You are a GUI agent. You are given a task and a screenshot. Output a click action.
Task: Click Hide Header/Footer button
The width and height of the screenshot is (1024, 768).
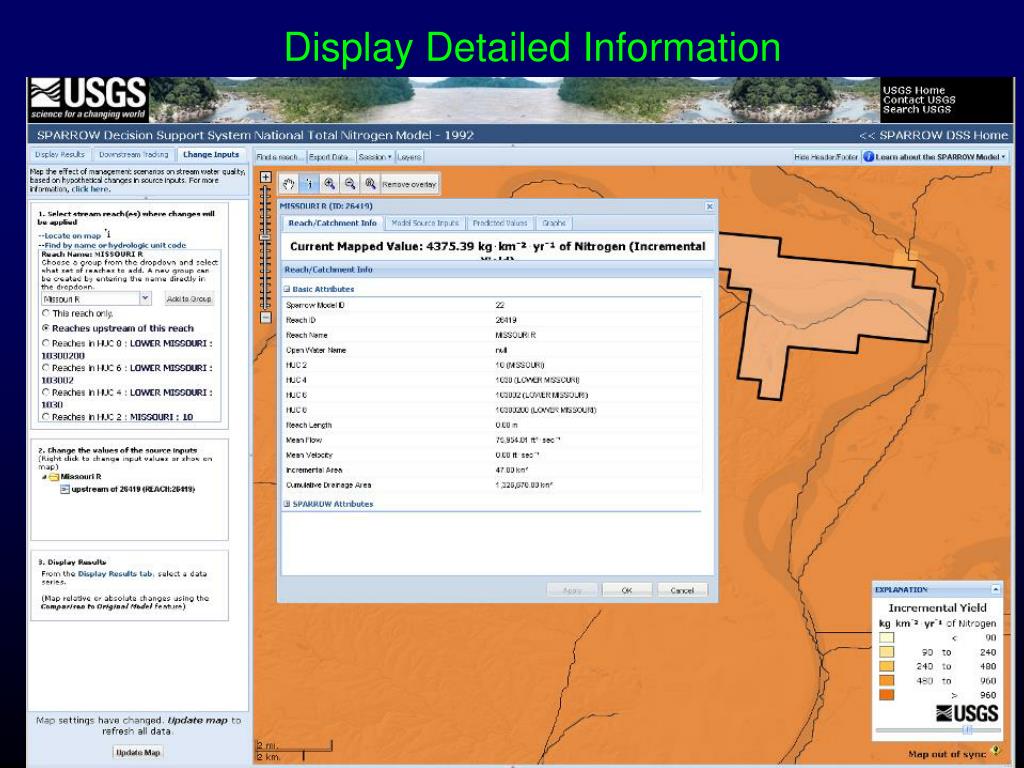(x=825, y=157)
